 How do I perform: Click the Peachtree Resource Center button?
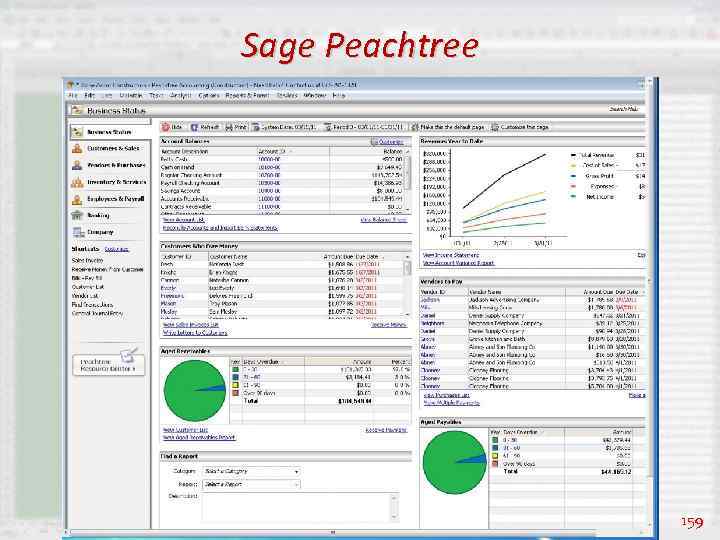click(x=108, y=364)
